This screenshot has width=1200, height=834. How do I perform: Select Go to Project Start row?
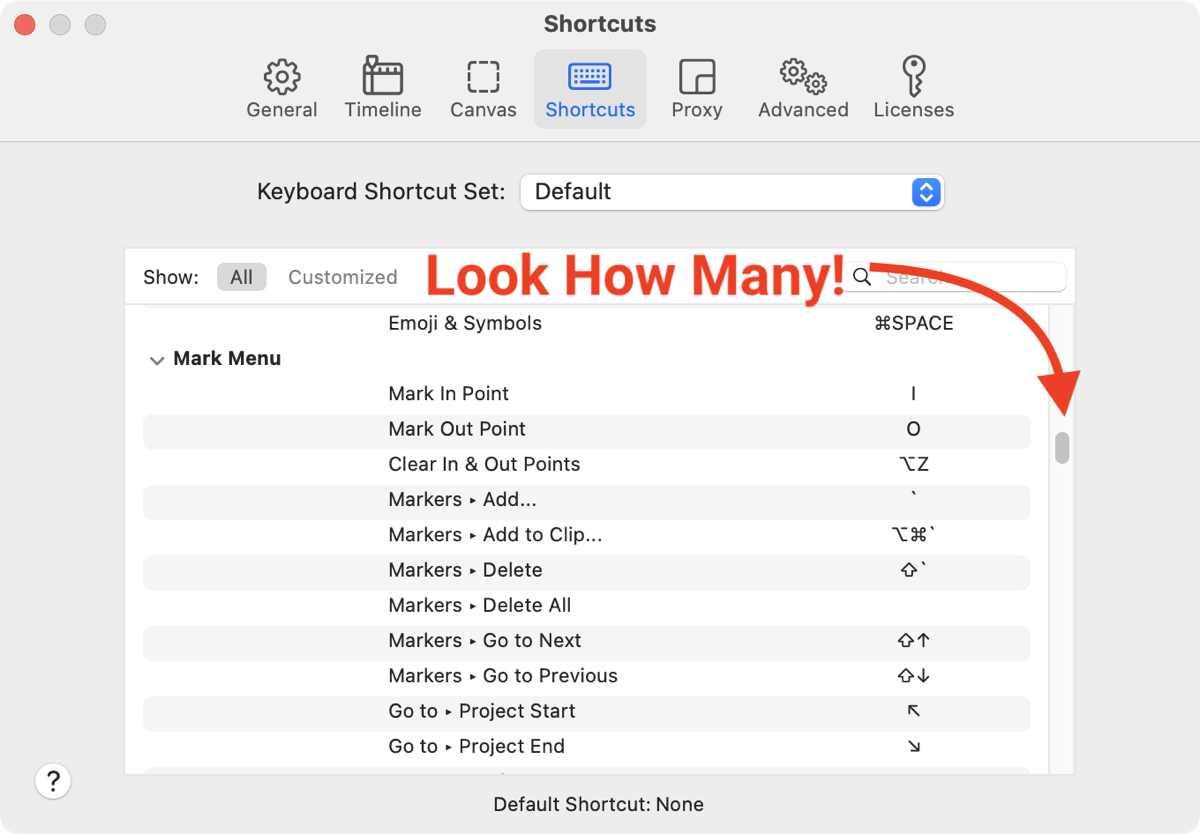click(x=586, y=711)
